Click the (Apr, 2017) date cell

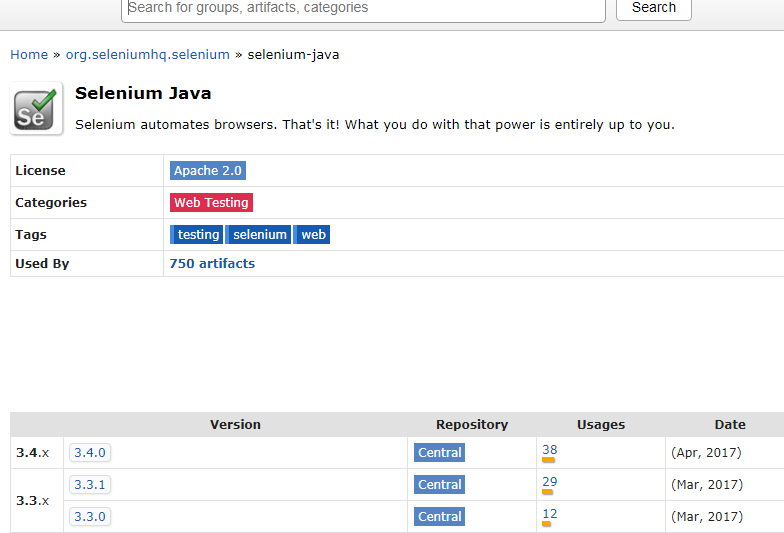tap(706, 452)
